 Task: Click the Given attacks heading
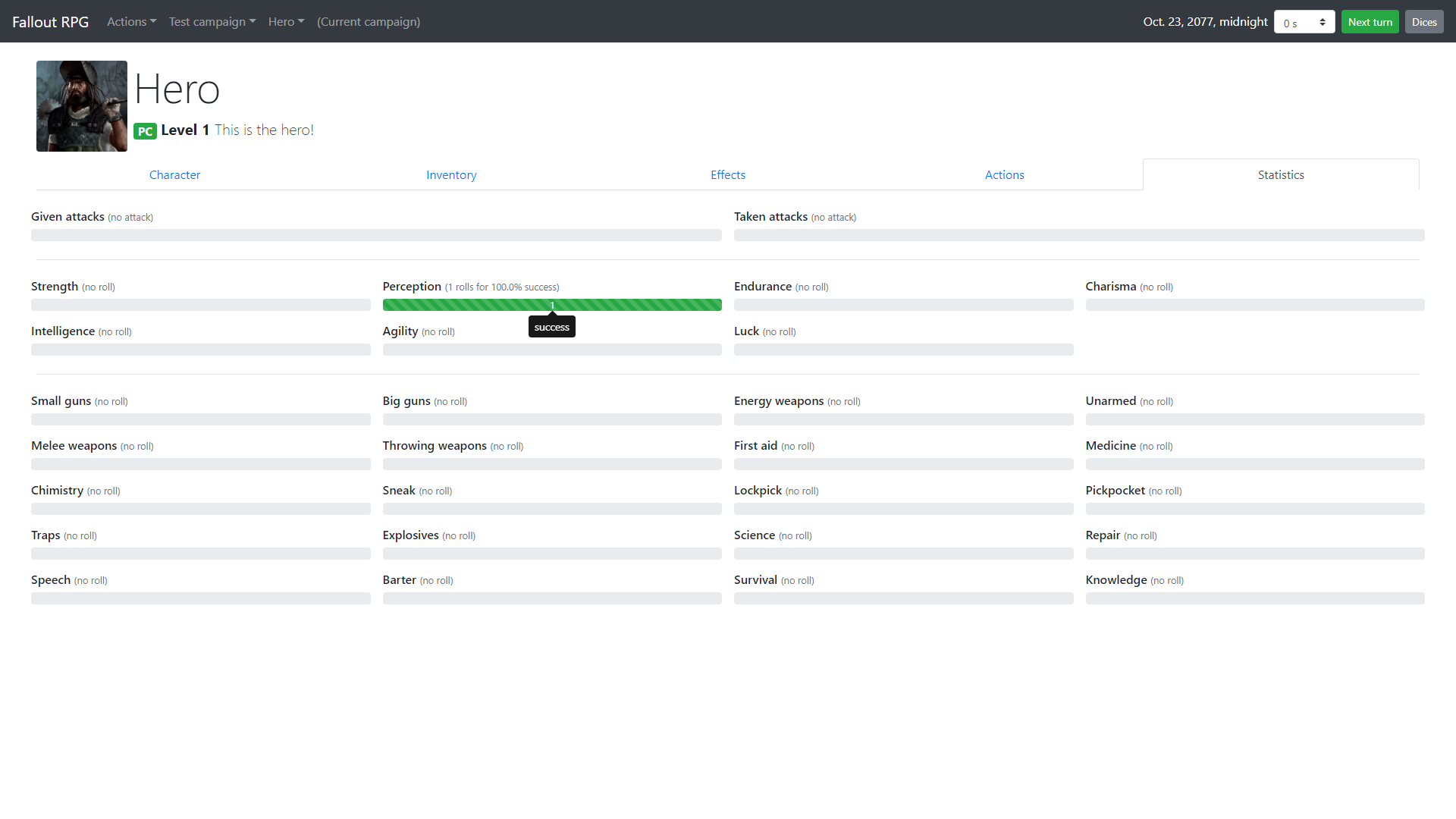point(67,217)
